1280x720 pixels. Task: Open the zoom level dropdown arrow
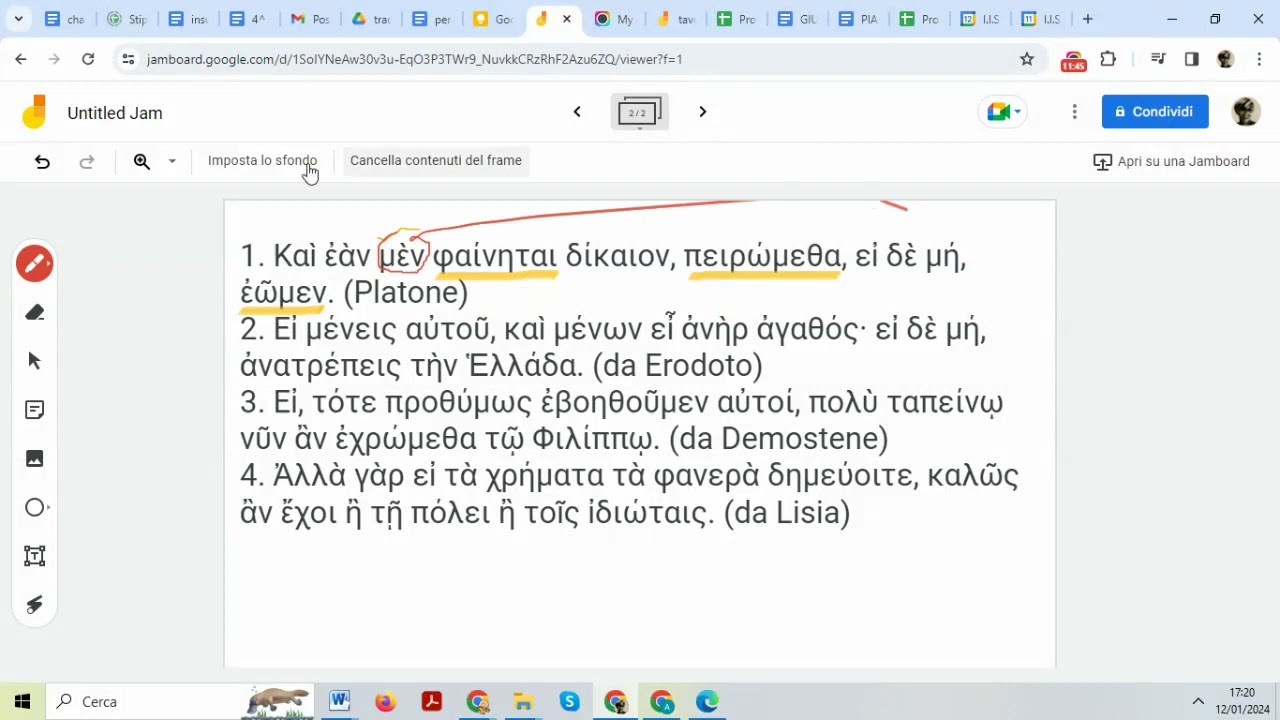pyautogui.click(x=172, y=161)
